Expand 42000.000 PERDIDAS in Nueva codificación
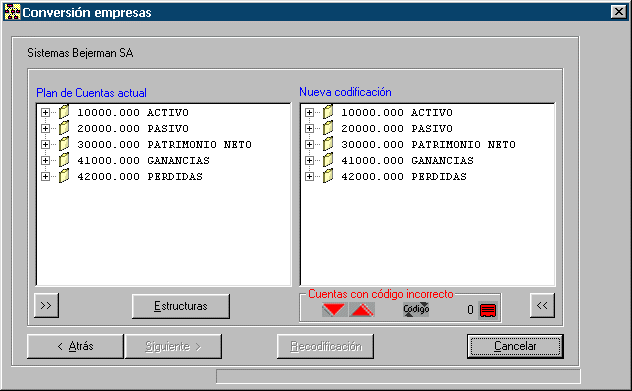Screen dimensions: 632x391 [310, 177]
